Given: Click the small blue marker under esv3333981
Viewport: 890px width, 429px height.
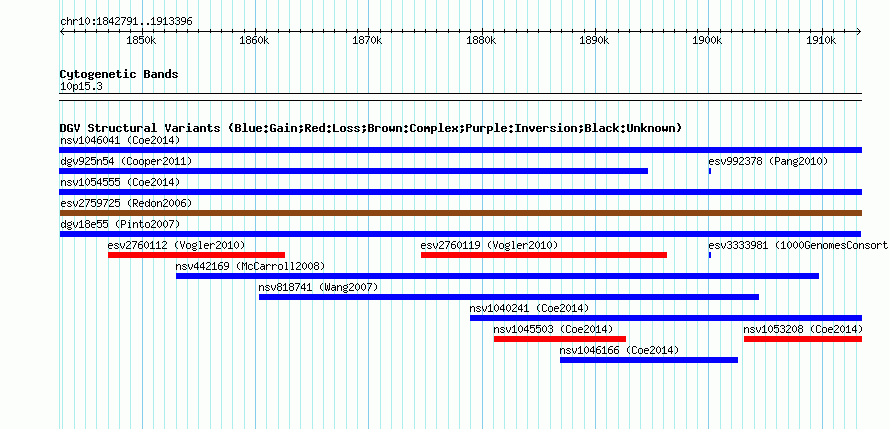Looking at the screenshot, I should (710, 255).
